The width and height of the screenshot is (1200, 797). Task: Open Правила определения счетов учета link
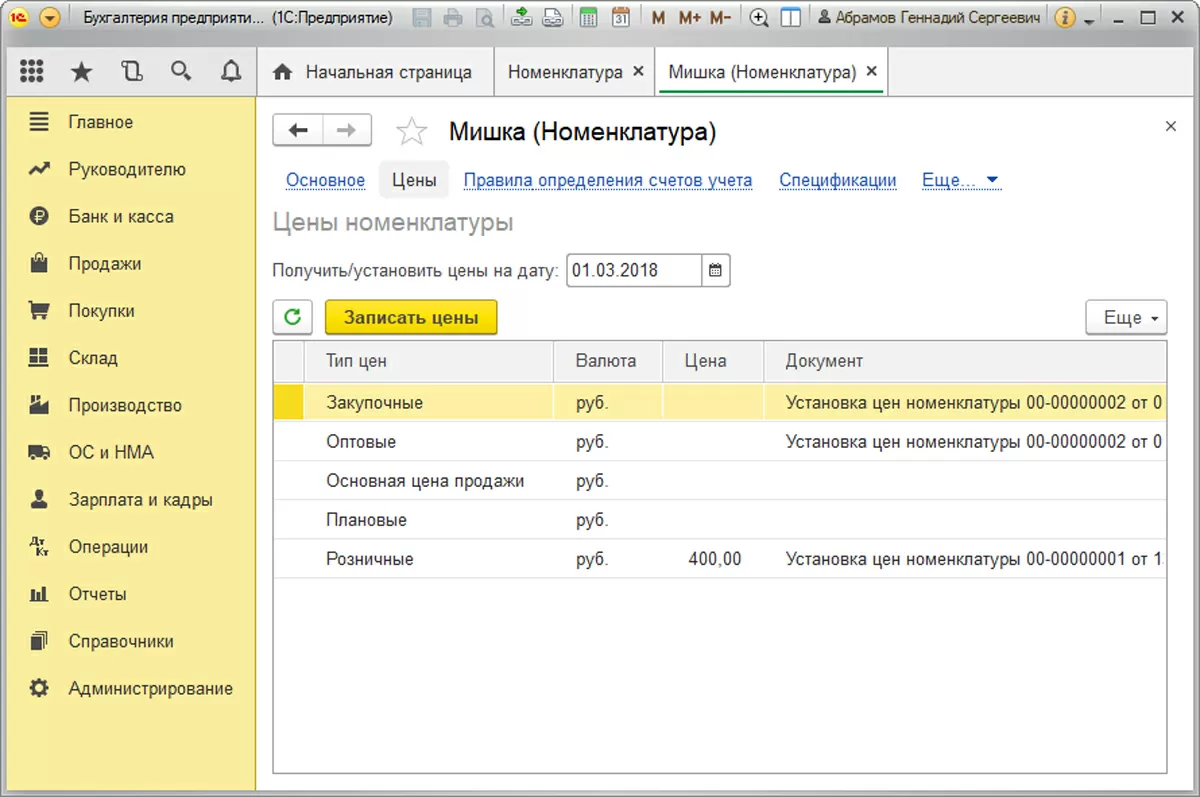click(x=607, y=181)
